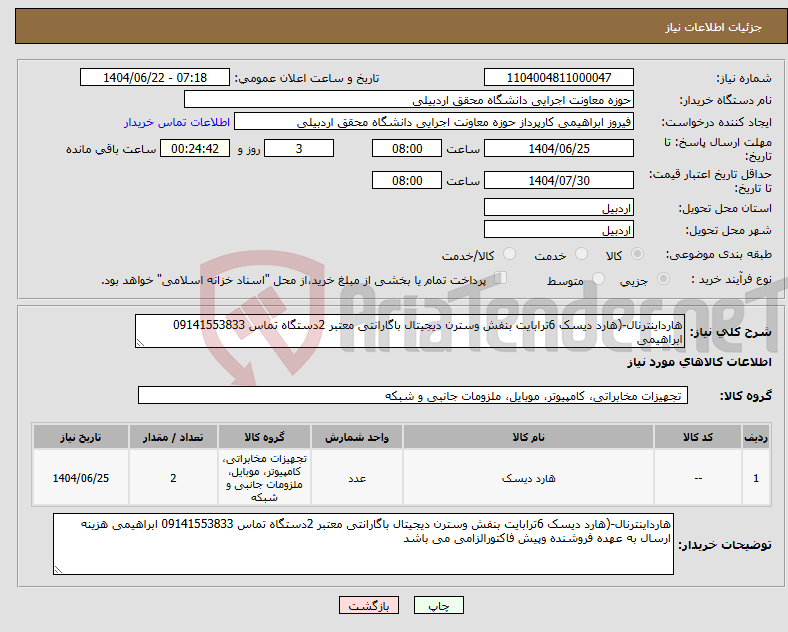Viewport: 788px width, 632px height.
Task: Click the چاپ print button
Action: pos(439,605)
